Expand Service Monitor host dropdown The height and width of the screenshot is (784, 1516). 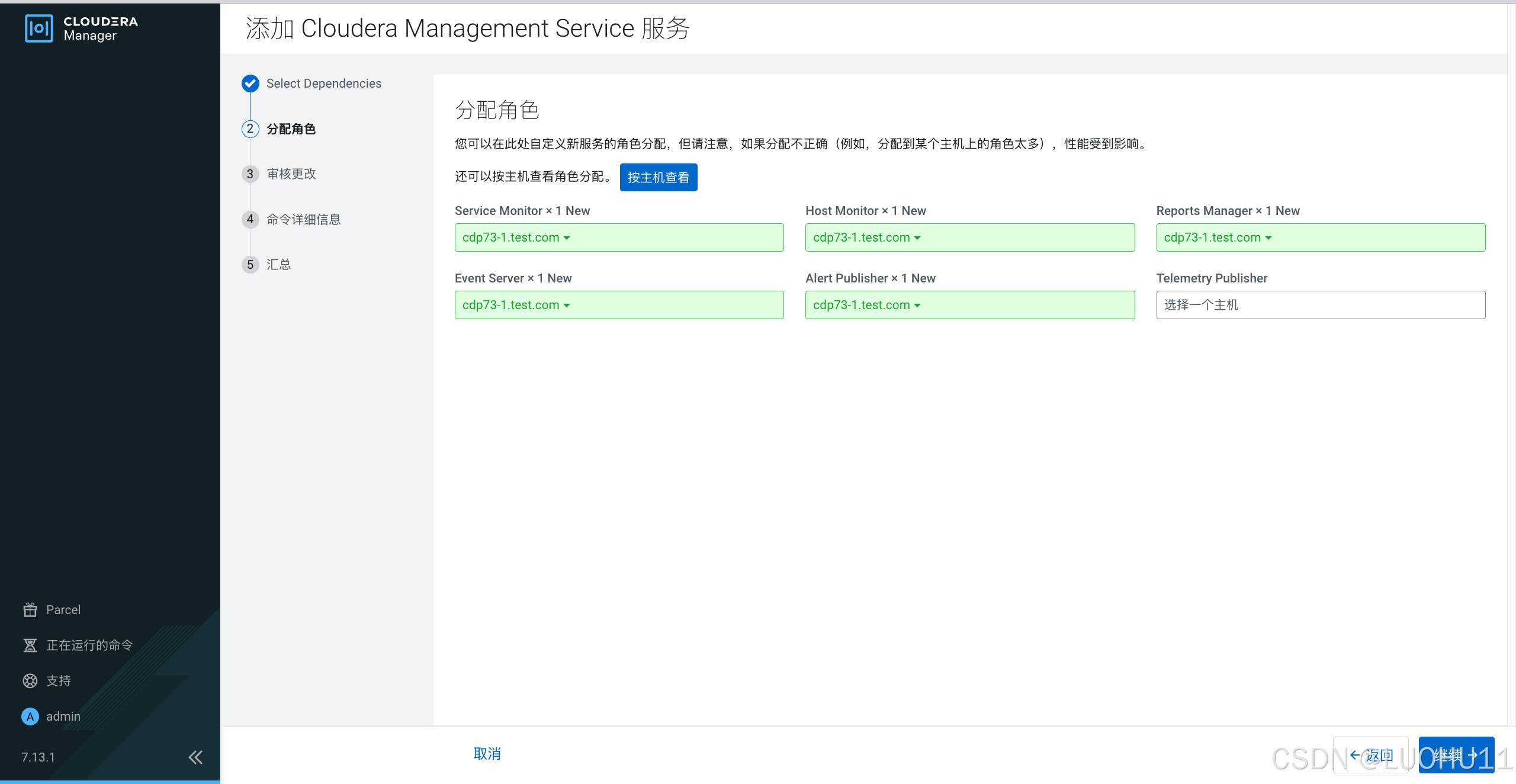[x=516, y=238]
